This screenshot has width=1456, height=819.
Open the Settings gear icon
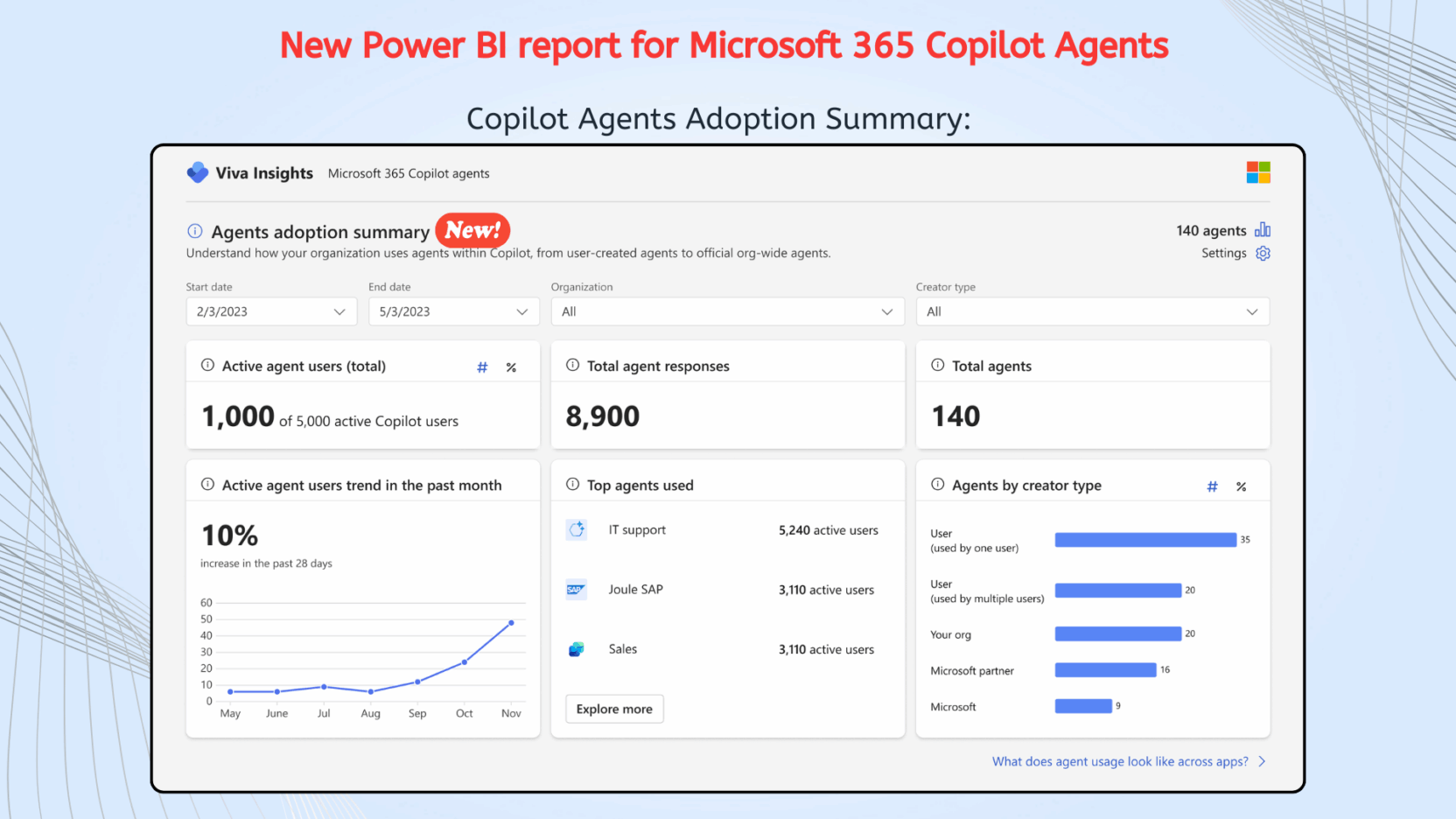(1263, 253)
